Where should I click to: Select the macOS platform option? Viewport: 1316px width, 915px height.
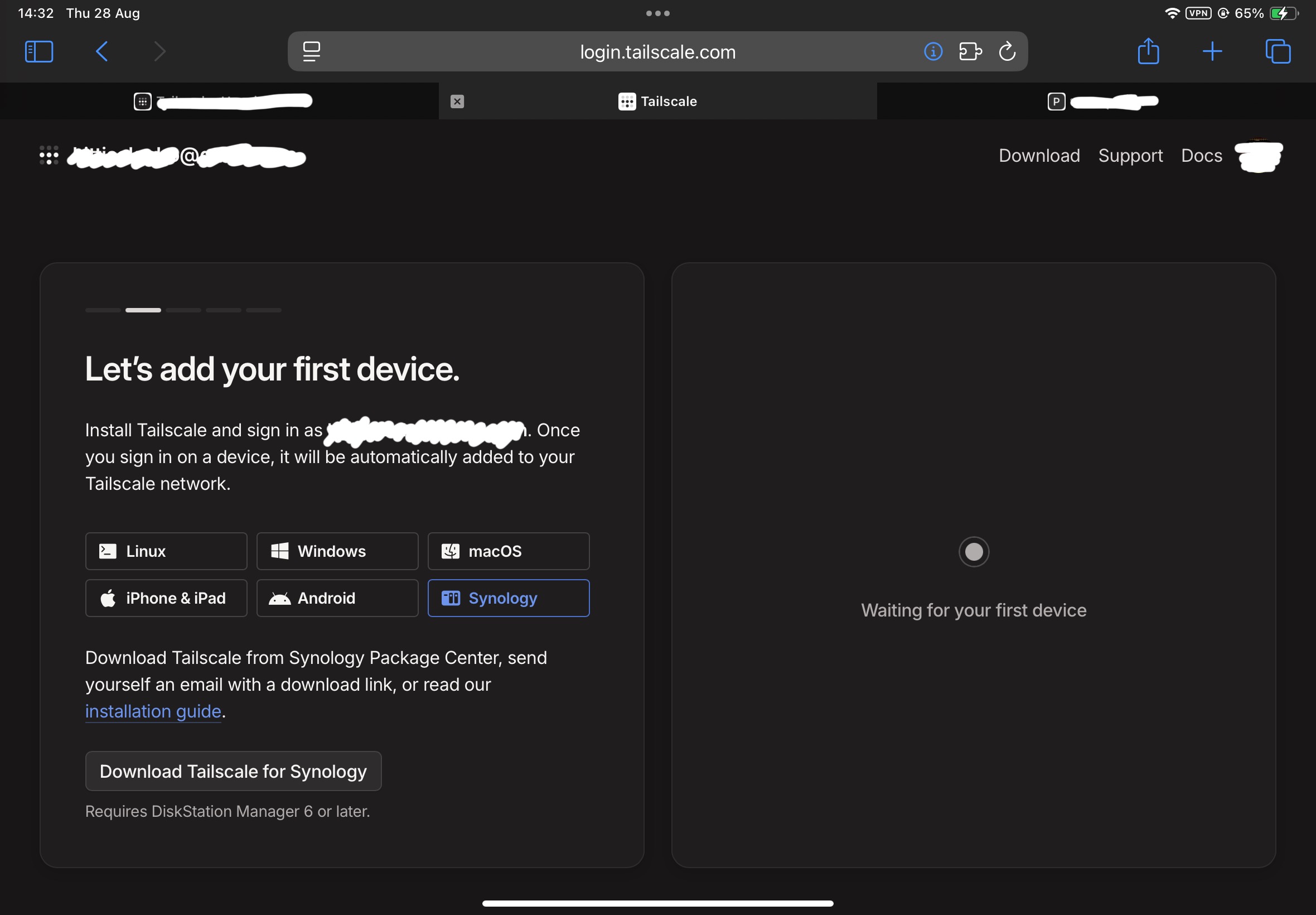[x=508, y=551]
